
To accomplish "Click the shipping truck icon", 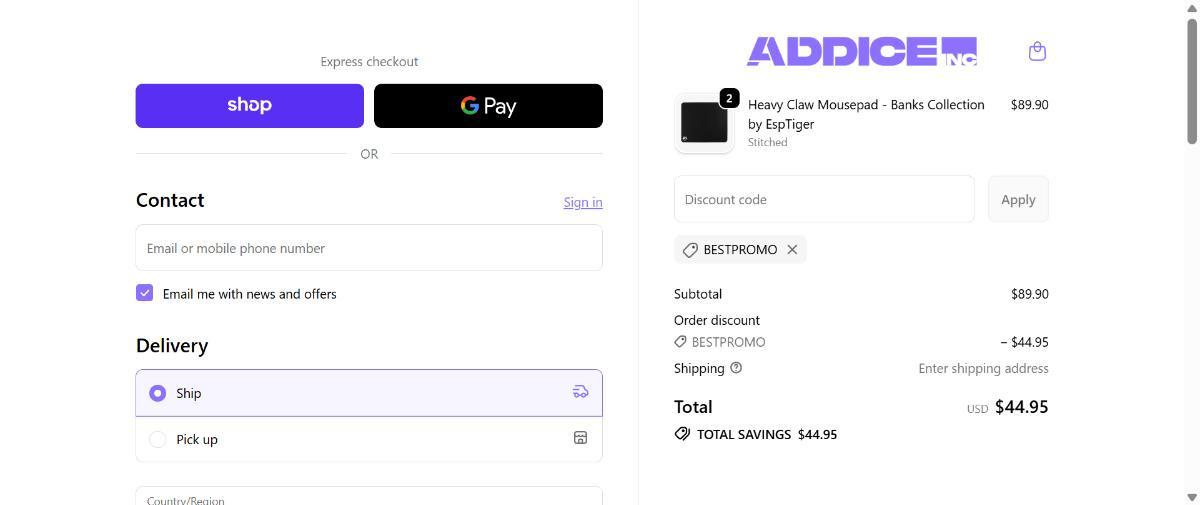I will 580,392.
